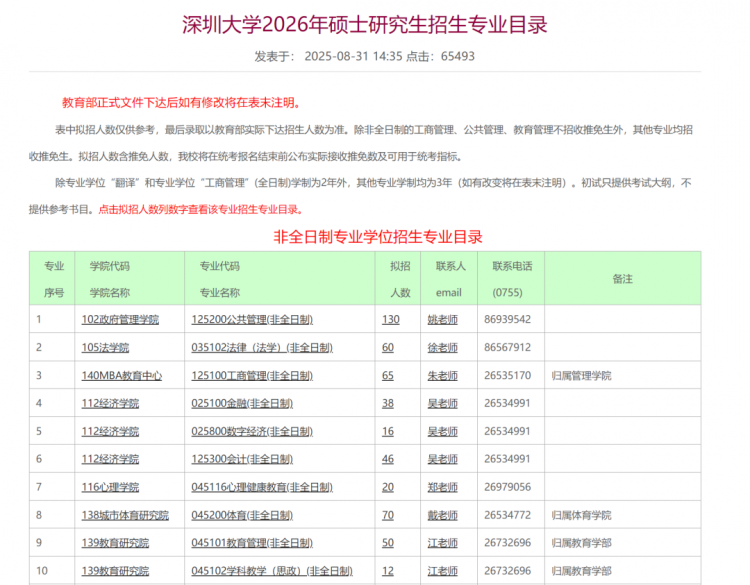Click the 125200公共管理(非全日制) major link
Image resolution: width=750 pixels, height=585 pixels.
pyautogui.click(x=251, y=320)
